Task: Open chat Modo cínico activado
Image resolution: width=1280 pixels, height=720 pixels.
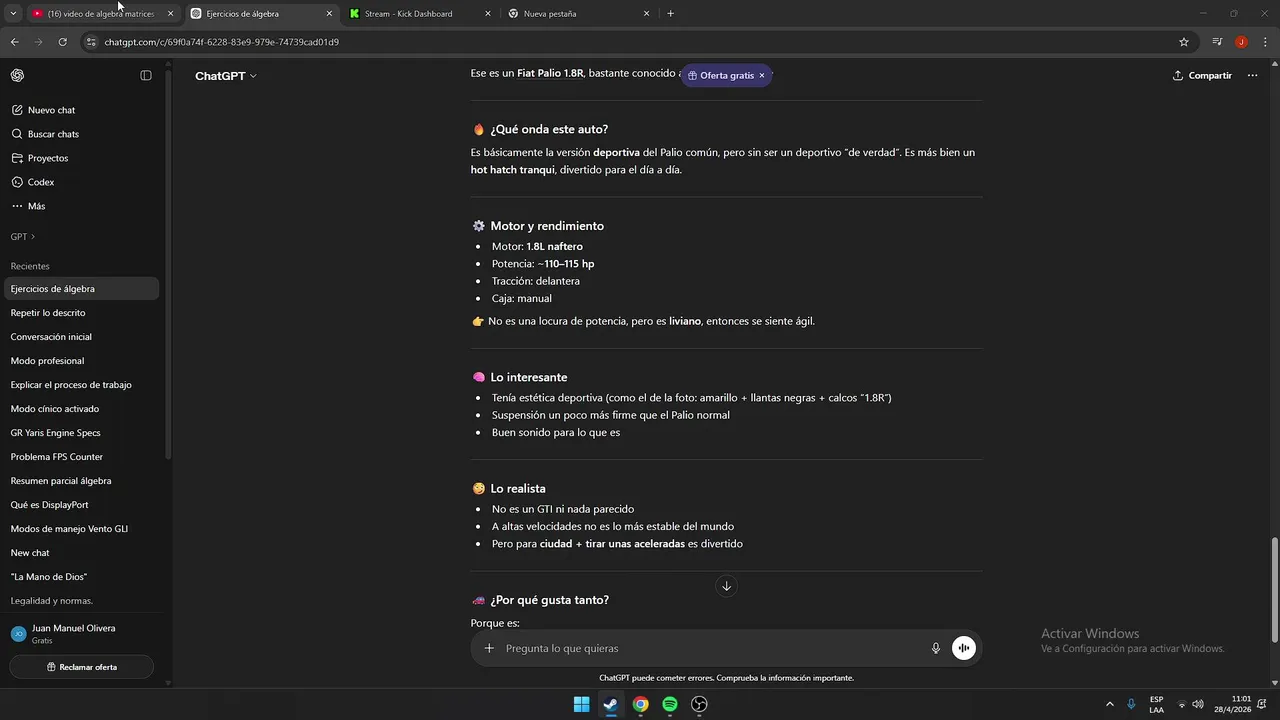Action: [80, 409]
